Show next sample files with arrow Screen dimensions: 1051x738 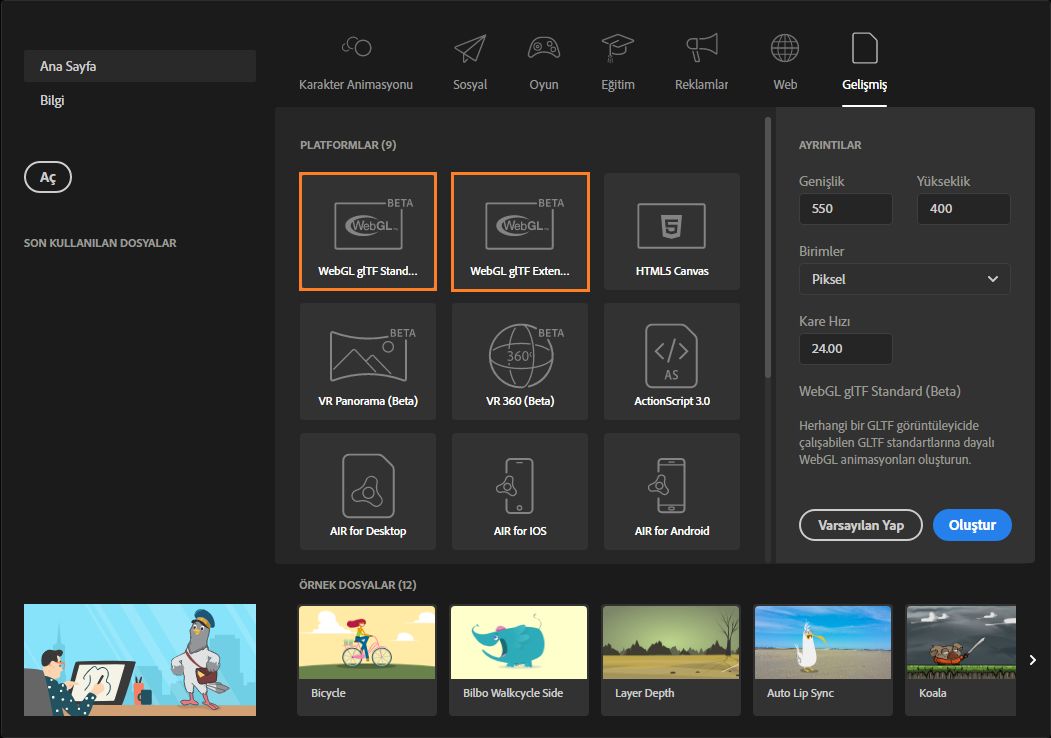tap(1032, 660)
